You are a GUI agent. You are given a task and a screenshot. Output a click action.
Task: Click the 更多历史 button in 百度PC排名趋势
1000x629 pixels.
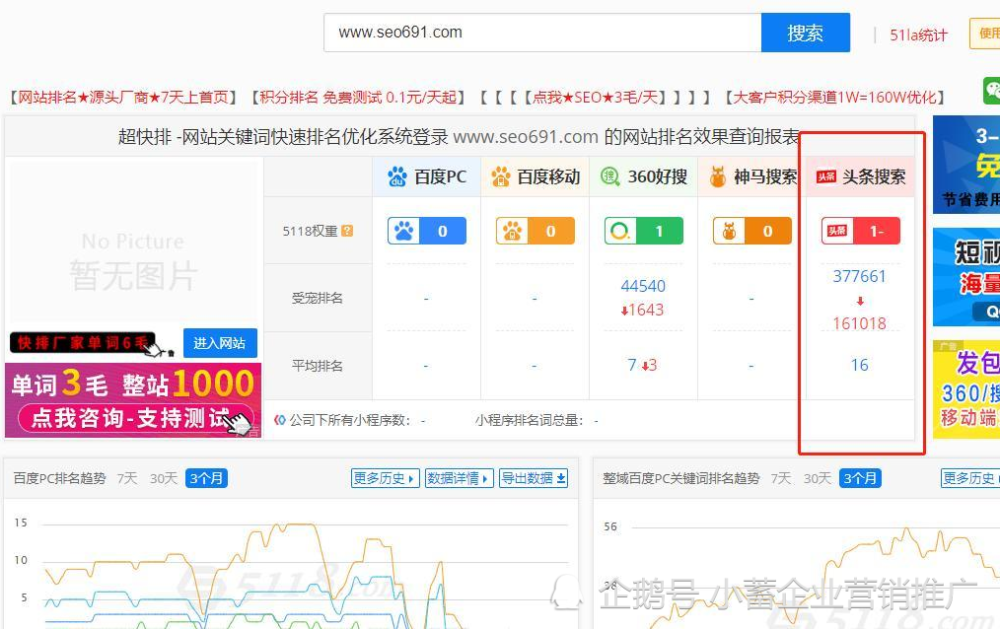tap(385, 478)
